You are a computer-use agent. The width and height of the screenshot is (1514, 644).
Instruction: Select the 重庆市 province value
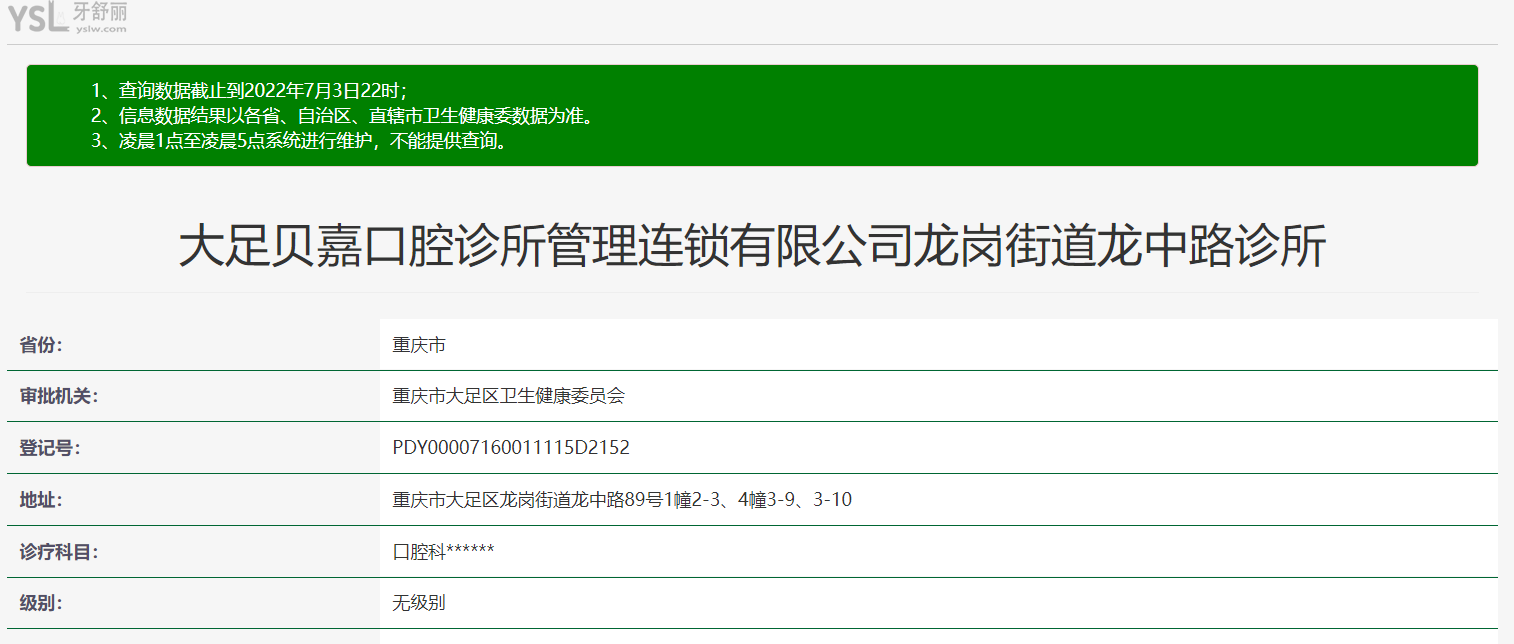click(418, 345)
